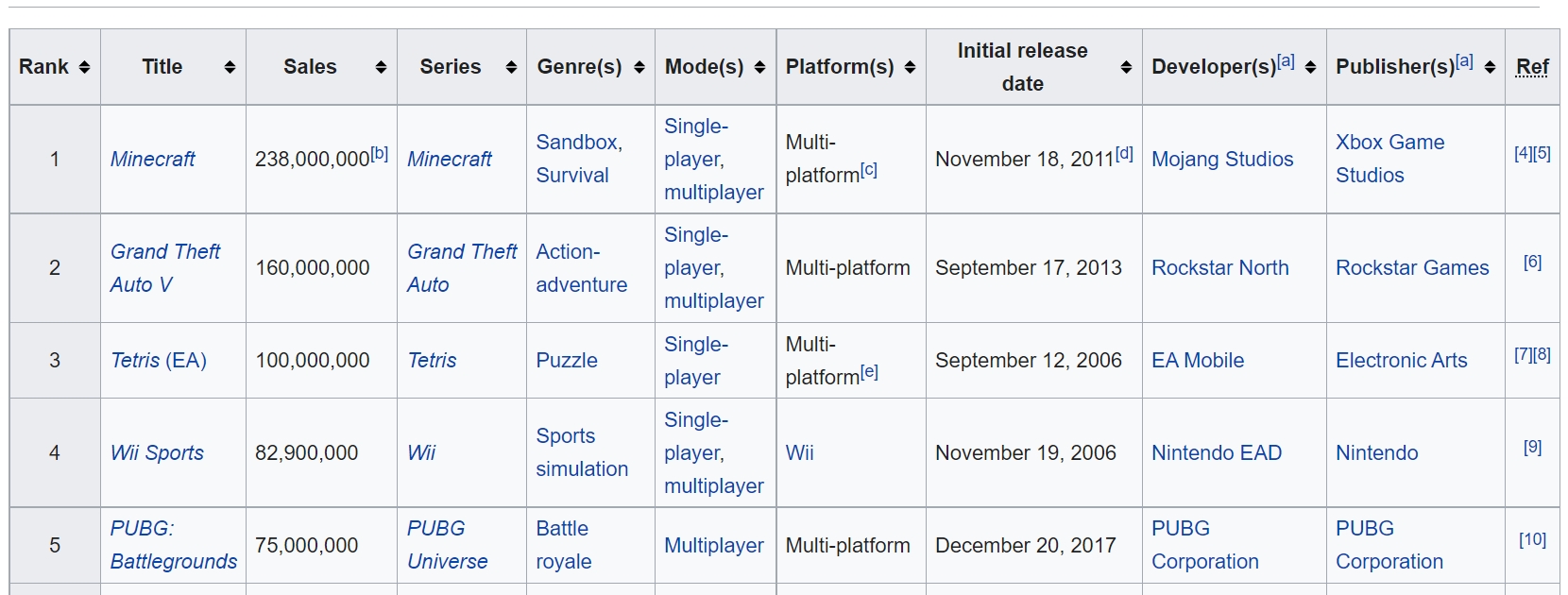The width and height of the screenshot is (1568, 595).
Task: Click Series column sort arrows
Action: click(511, 67)
